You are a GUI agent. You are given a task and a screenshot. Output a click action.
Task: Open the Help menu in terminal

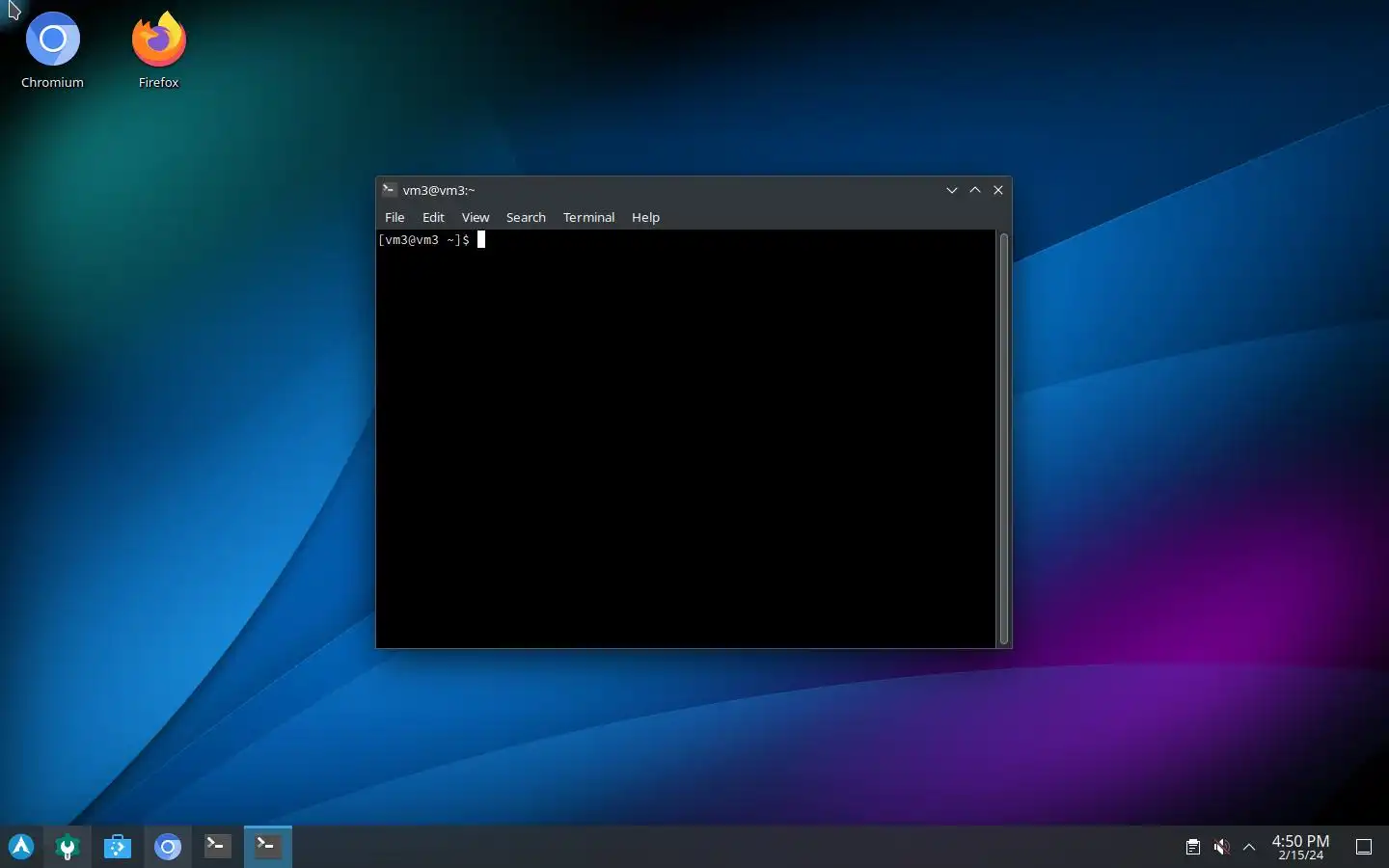(645, 217)
